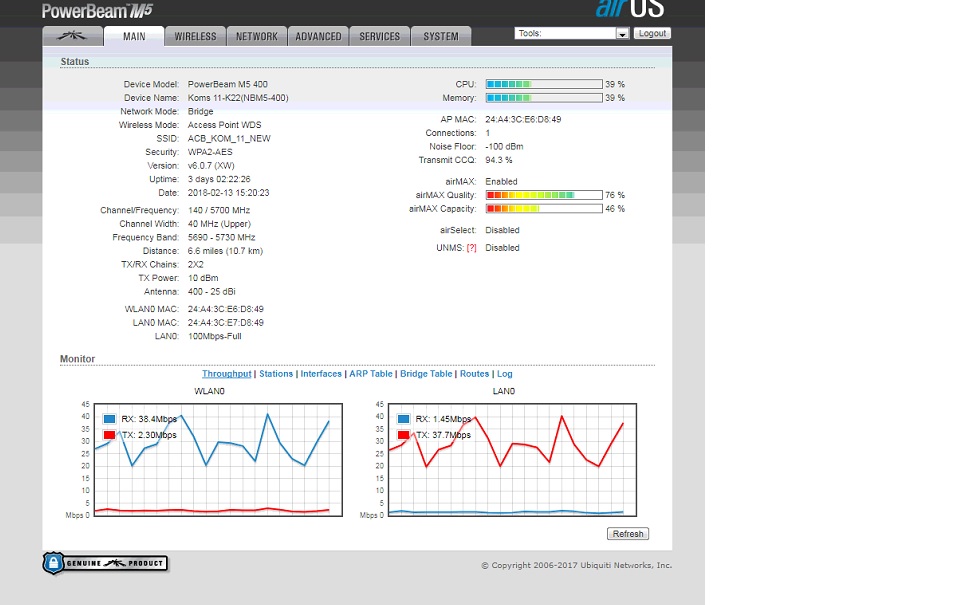Open the Stations monitor link
This screenshot has height=605, width=960.
coord(276,374)
